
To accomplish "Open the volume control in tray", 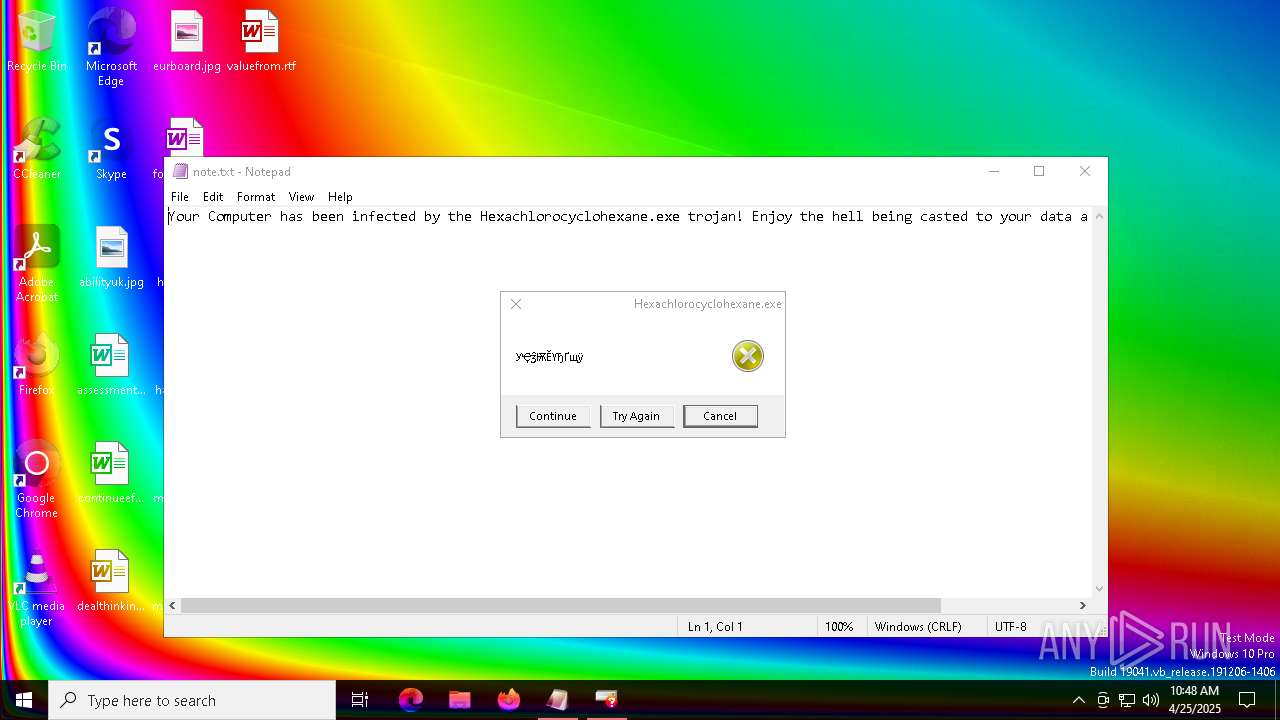I will pos(1151,700).
